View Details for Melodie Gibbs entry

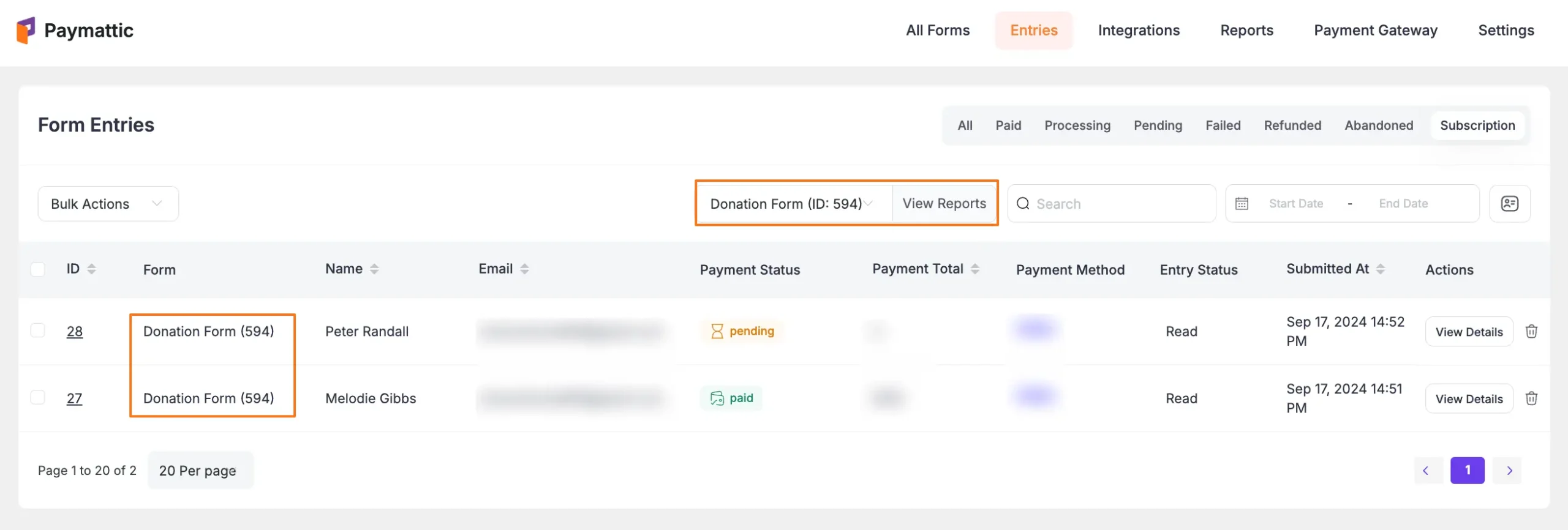[x=1469, y=399]
